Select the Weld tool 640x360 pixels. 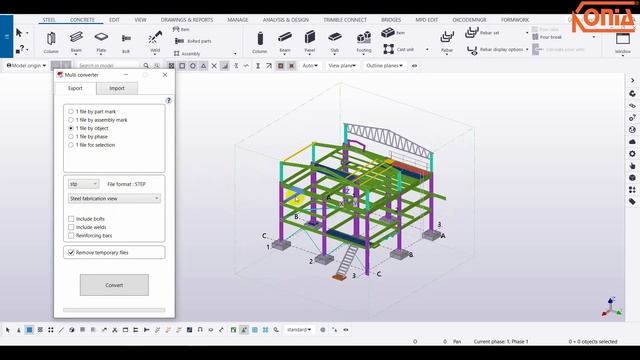pyautogui.click(x=155, y=41)
